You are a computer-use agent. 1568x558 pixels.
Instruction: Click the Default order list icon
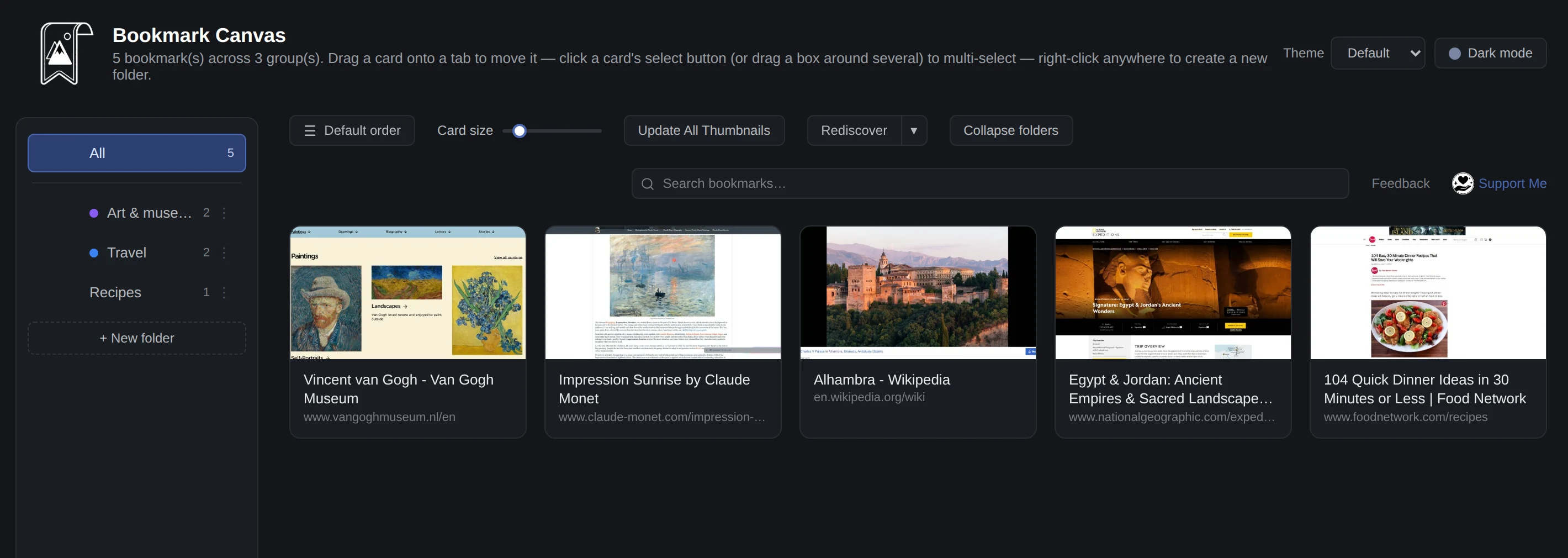pyautogui.click(x=310, y=131)
